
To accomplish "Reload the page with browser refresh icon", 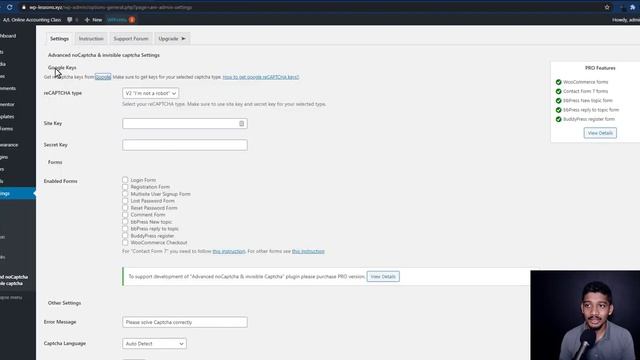I will tap(9, 7).
